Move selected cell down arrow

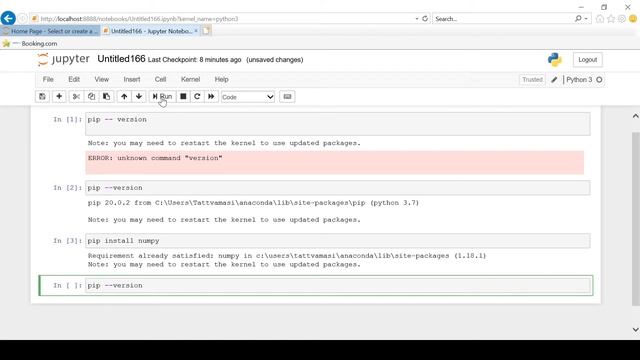tap(139, 97)
